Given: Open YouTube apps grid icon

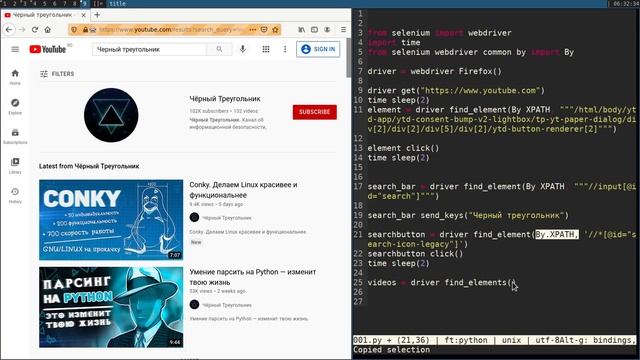Looking at the screenshot, I should (x=266, y=49).
